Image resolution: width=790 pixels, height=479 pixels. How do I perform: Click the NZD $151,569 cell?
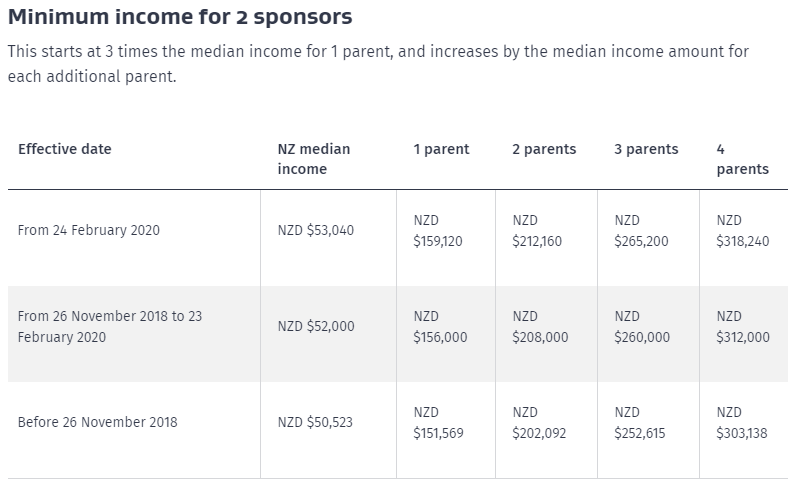pyautogui.click(x=438, y=422)
